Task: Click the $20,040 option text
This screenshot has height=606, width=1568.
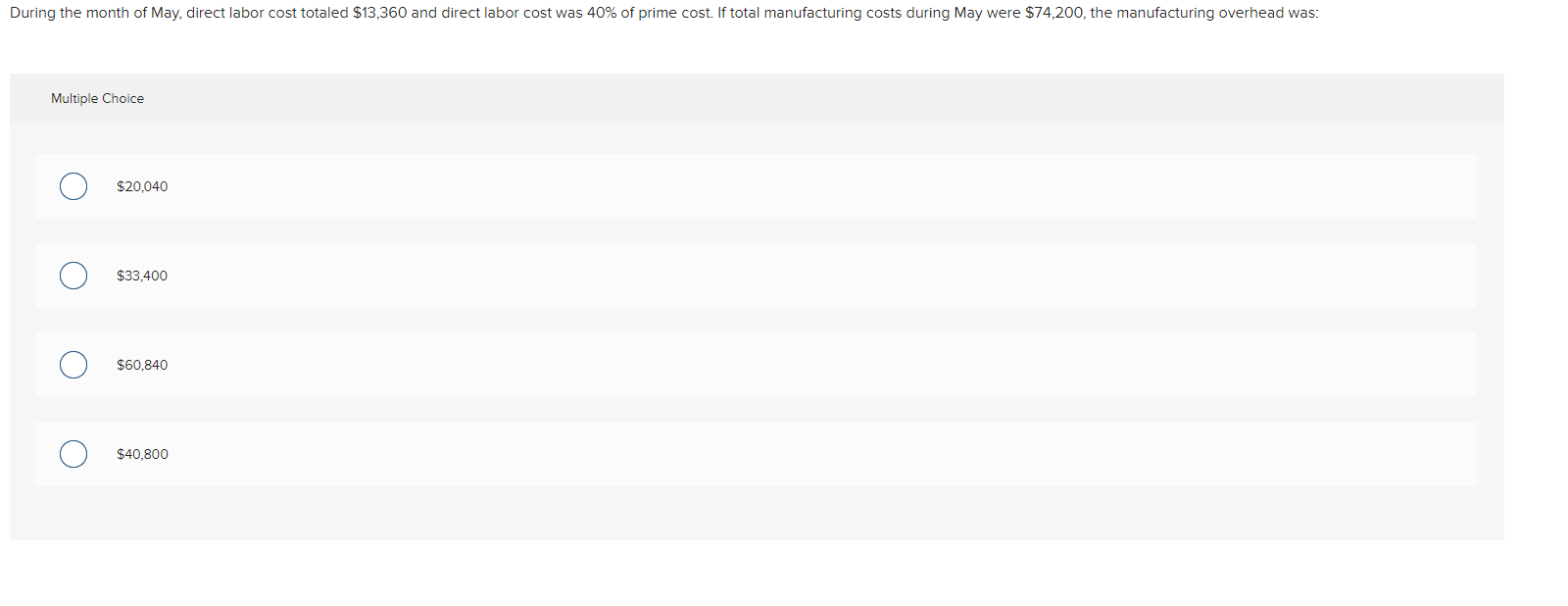Action: (142, 185)
